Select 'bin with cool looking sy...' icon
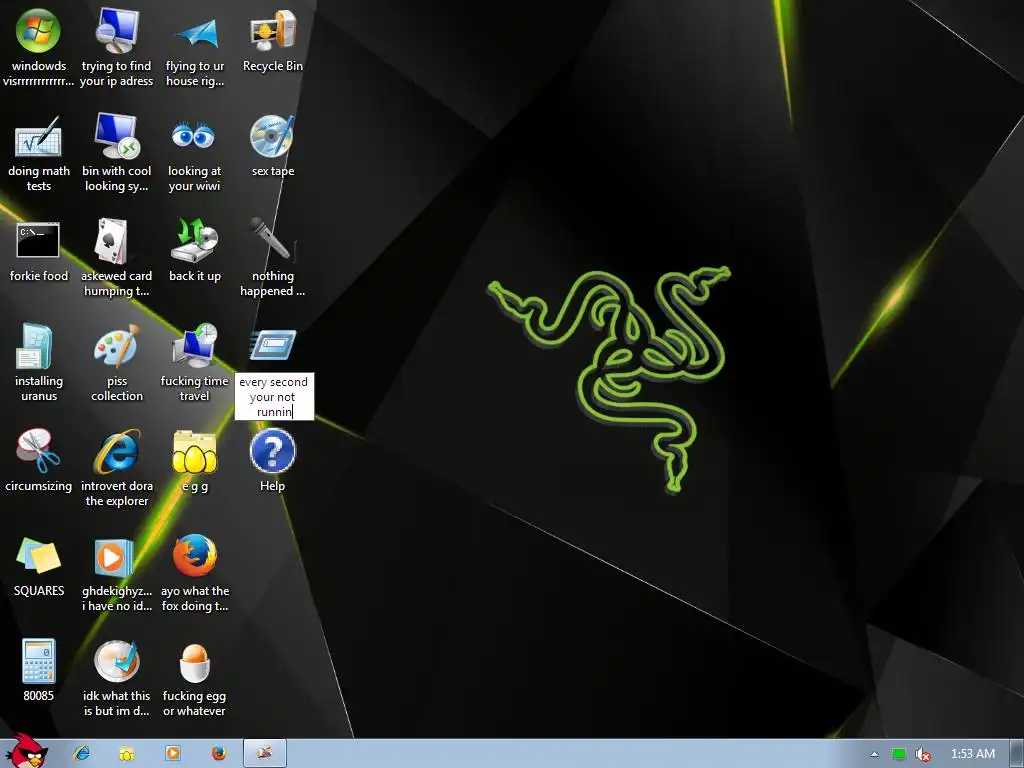 click(116, 136)
